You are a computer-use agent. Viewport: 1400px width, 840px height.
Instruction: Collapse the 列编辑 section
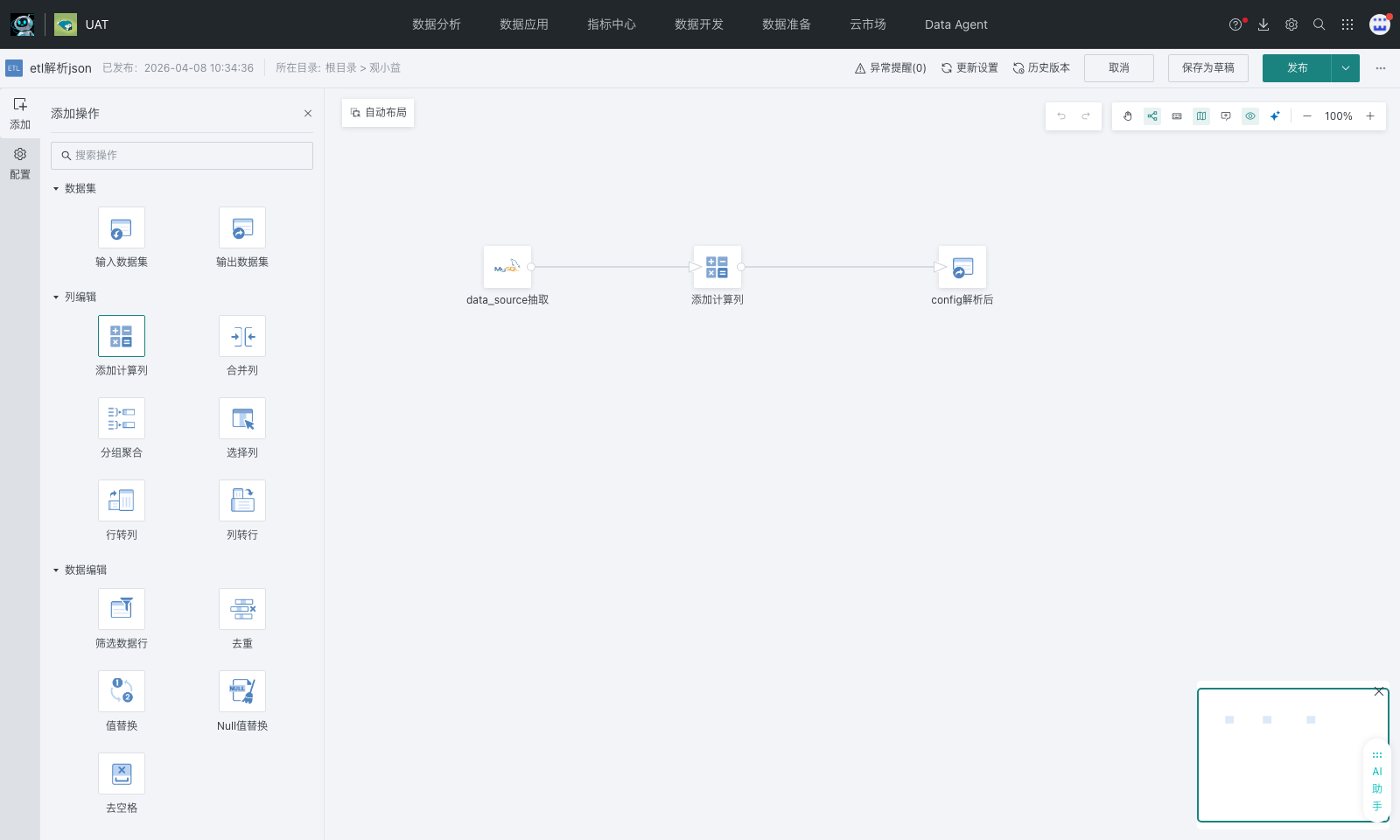tap(56, 297)
